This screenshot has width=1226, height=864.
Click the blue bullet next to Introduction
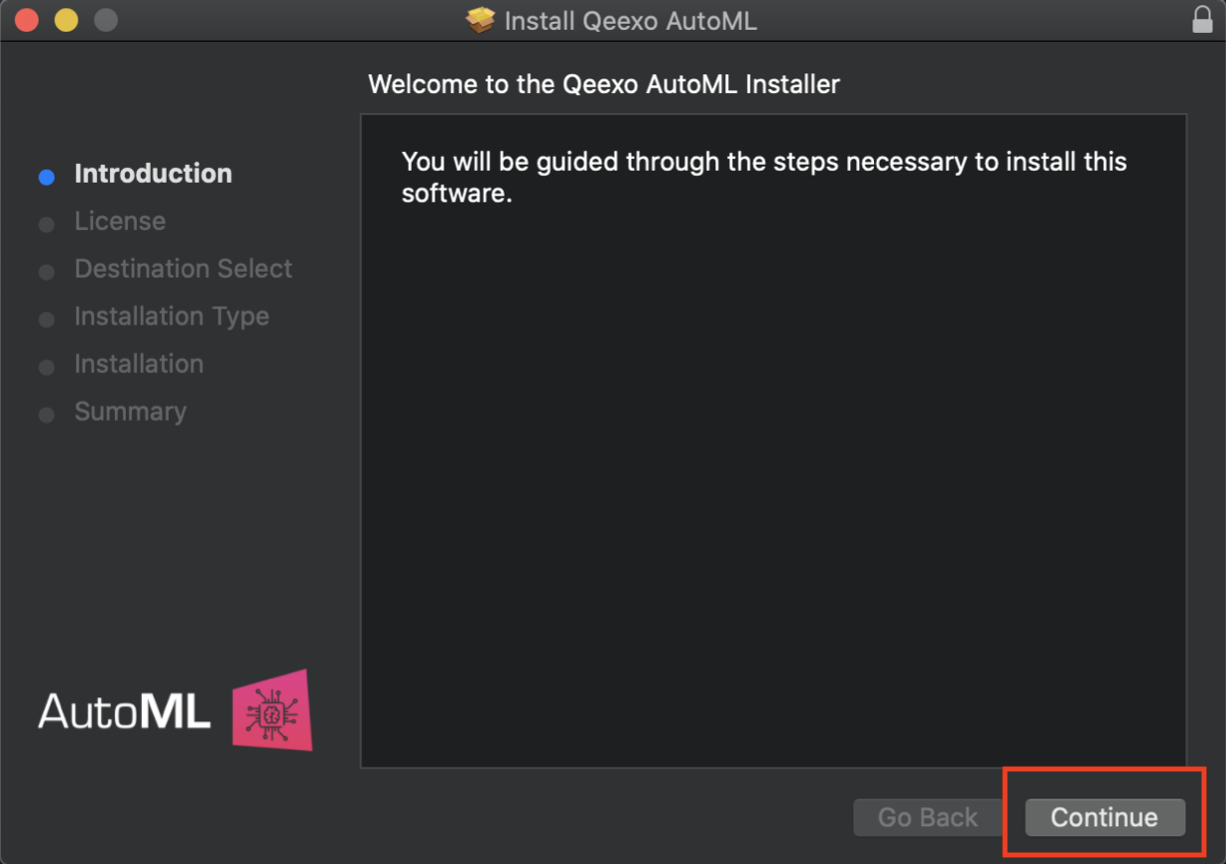[x=46, y=177]
